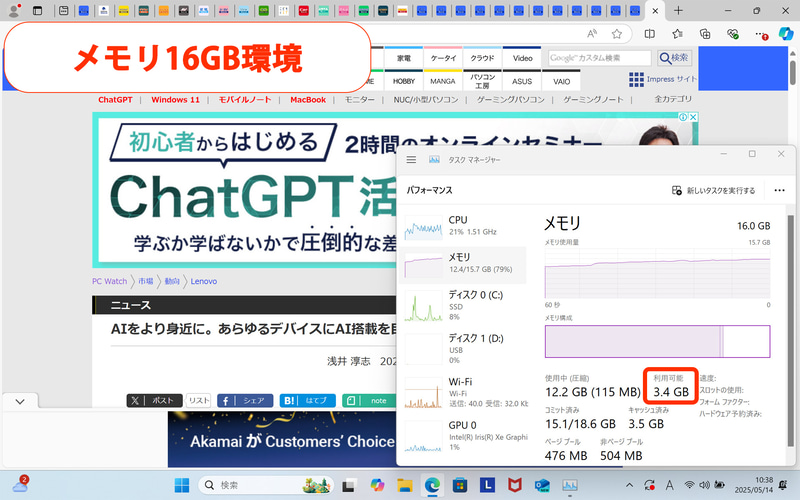Open Edge split screen icon

click(x=649, y=34)
